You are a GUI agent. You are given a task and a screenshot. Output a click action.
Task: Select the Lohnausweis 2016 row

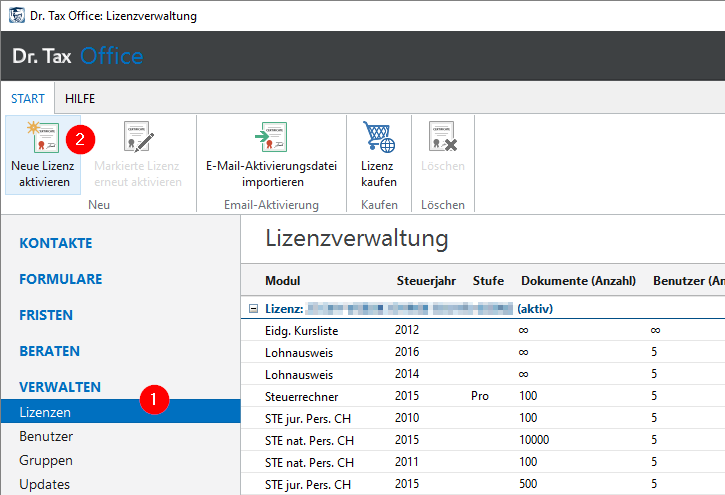pos(483,352)
